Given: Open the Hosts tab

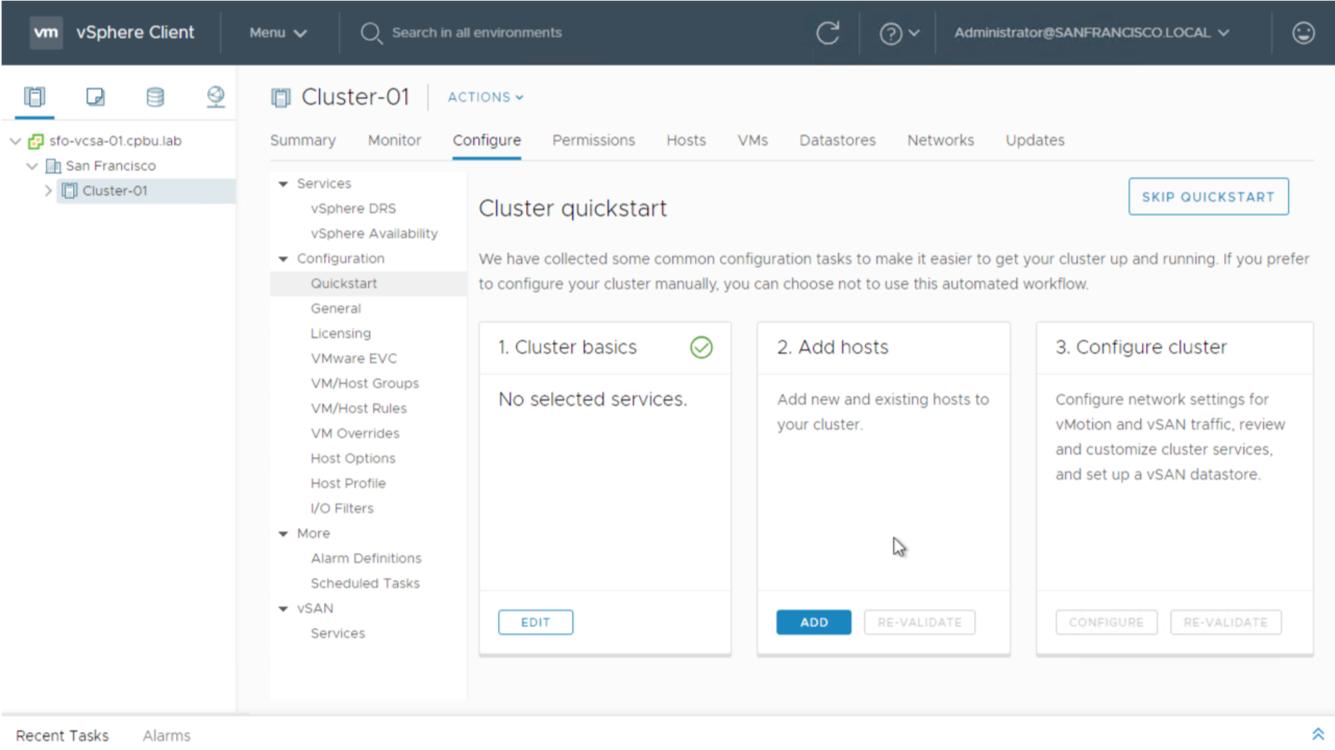Looking at the screenshot, I should 686,140.
